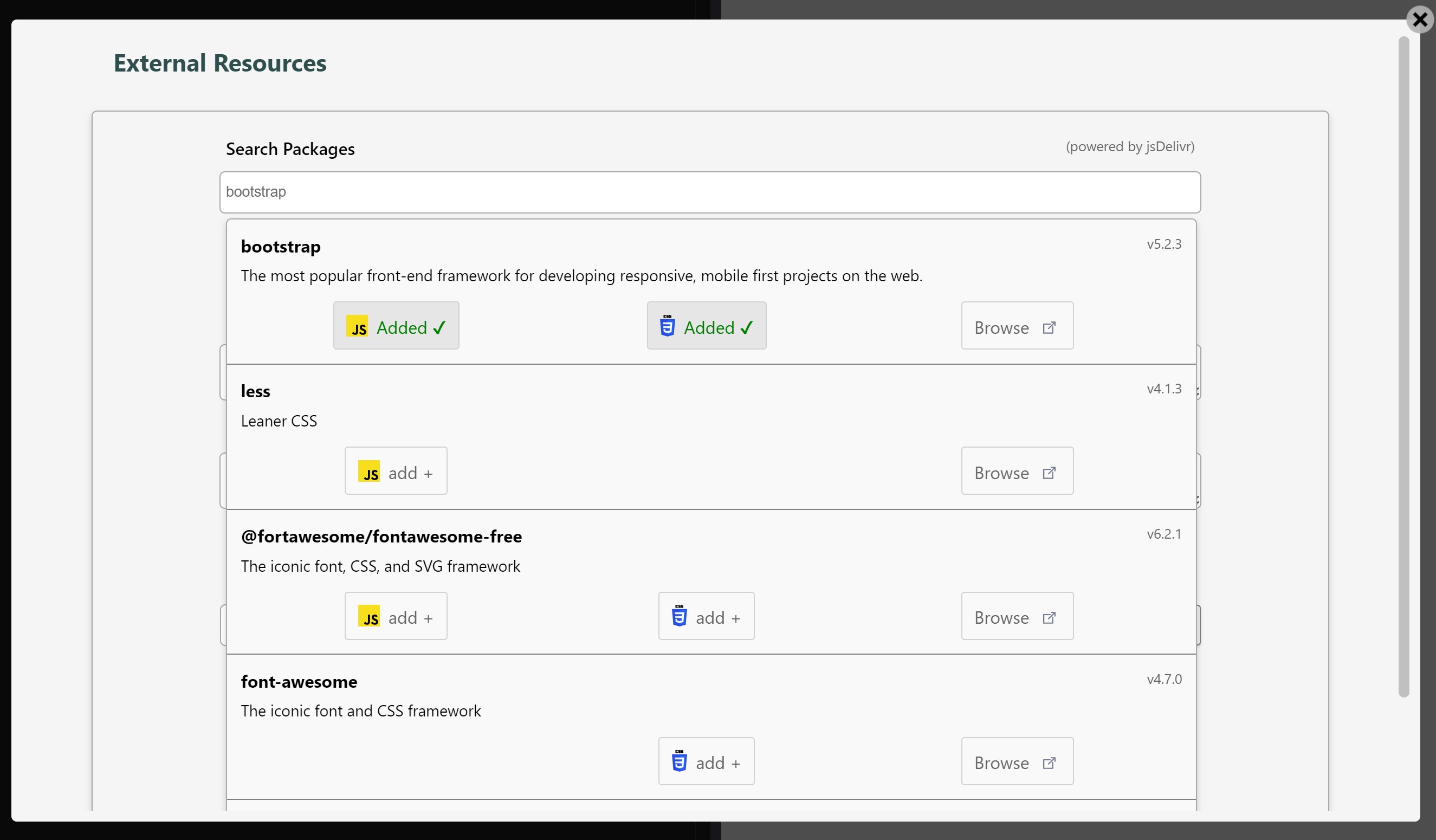1436x840 pixels.
Task: Enable the less JavaScript resource via add
Action: (x=396, y=471)
